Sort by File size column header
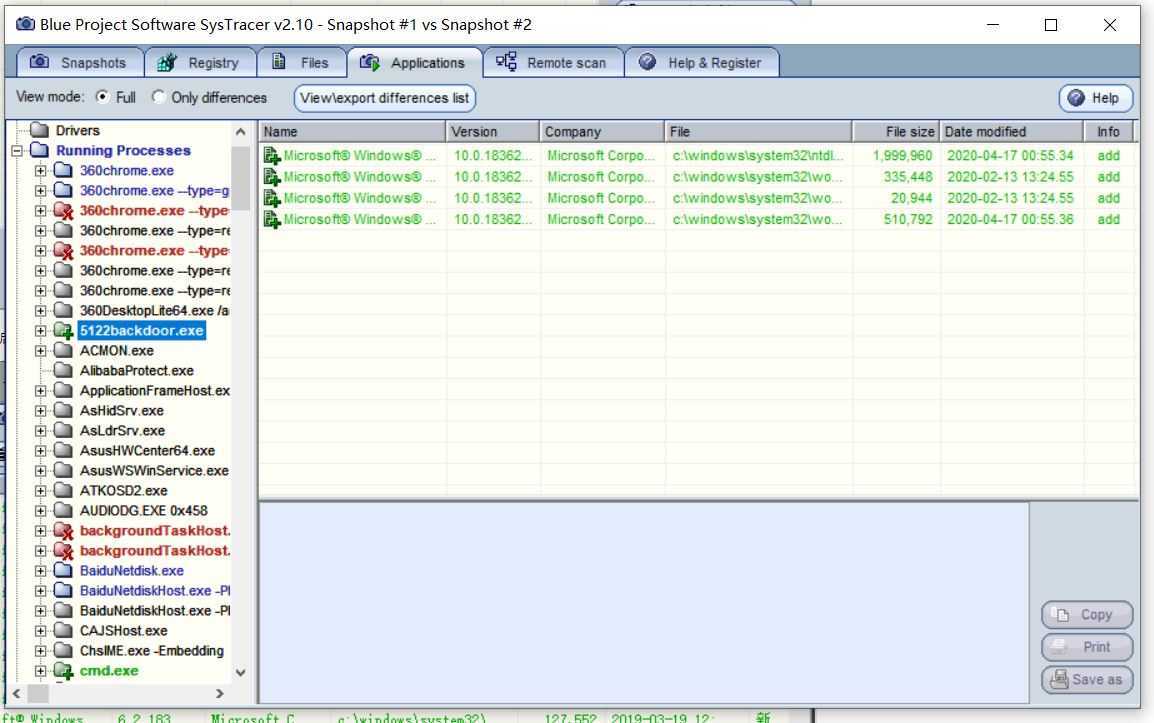 pyautogui.click(x=896, y=132)
